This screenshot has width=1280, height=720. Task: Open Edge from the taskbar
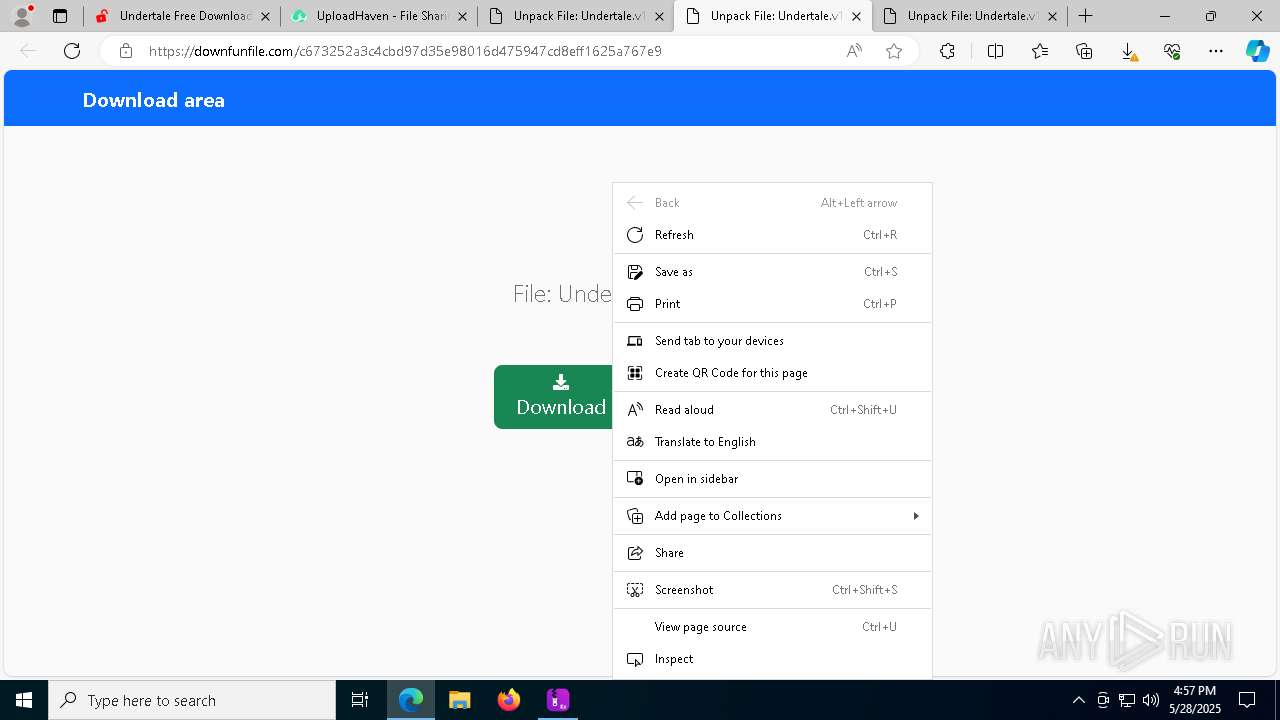coord(411,700)
